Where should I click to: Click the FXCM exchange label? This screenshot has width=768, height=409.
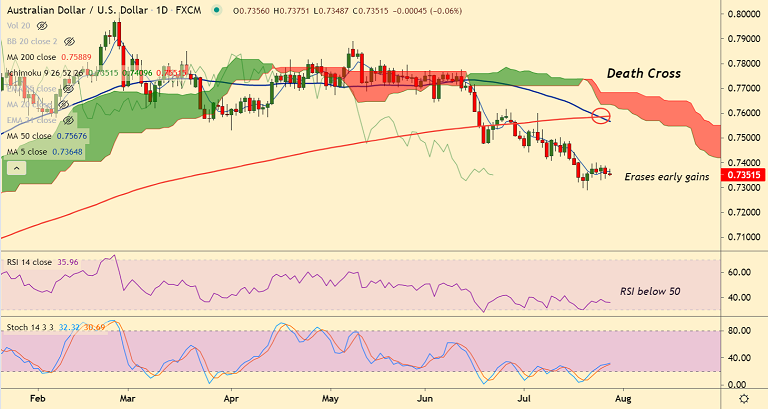click(x=188, y=10)
